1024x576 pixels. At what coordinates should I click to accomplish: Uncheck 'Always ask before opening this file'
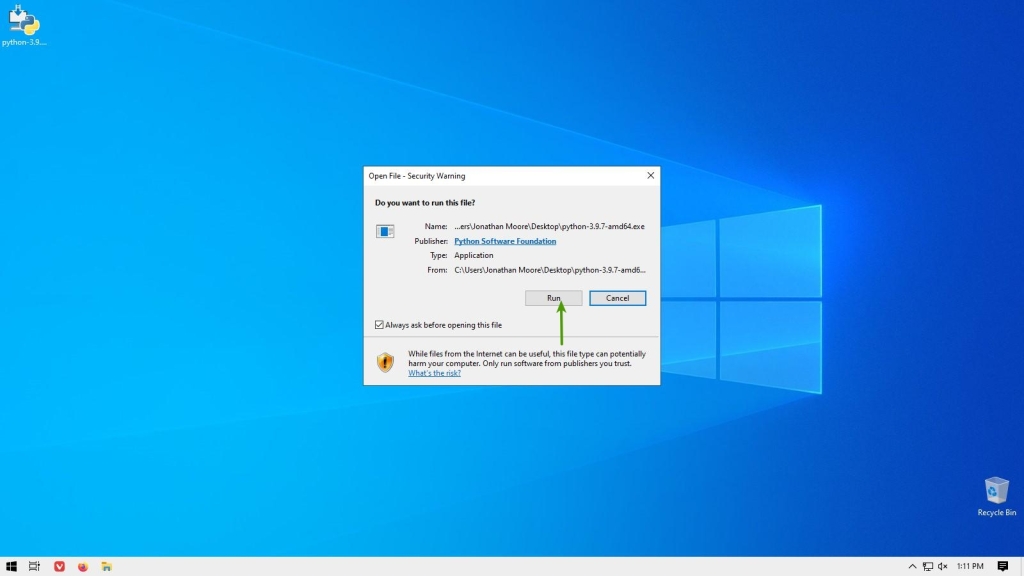(x=379, y=324)
